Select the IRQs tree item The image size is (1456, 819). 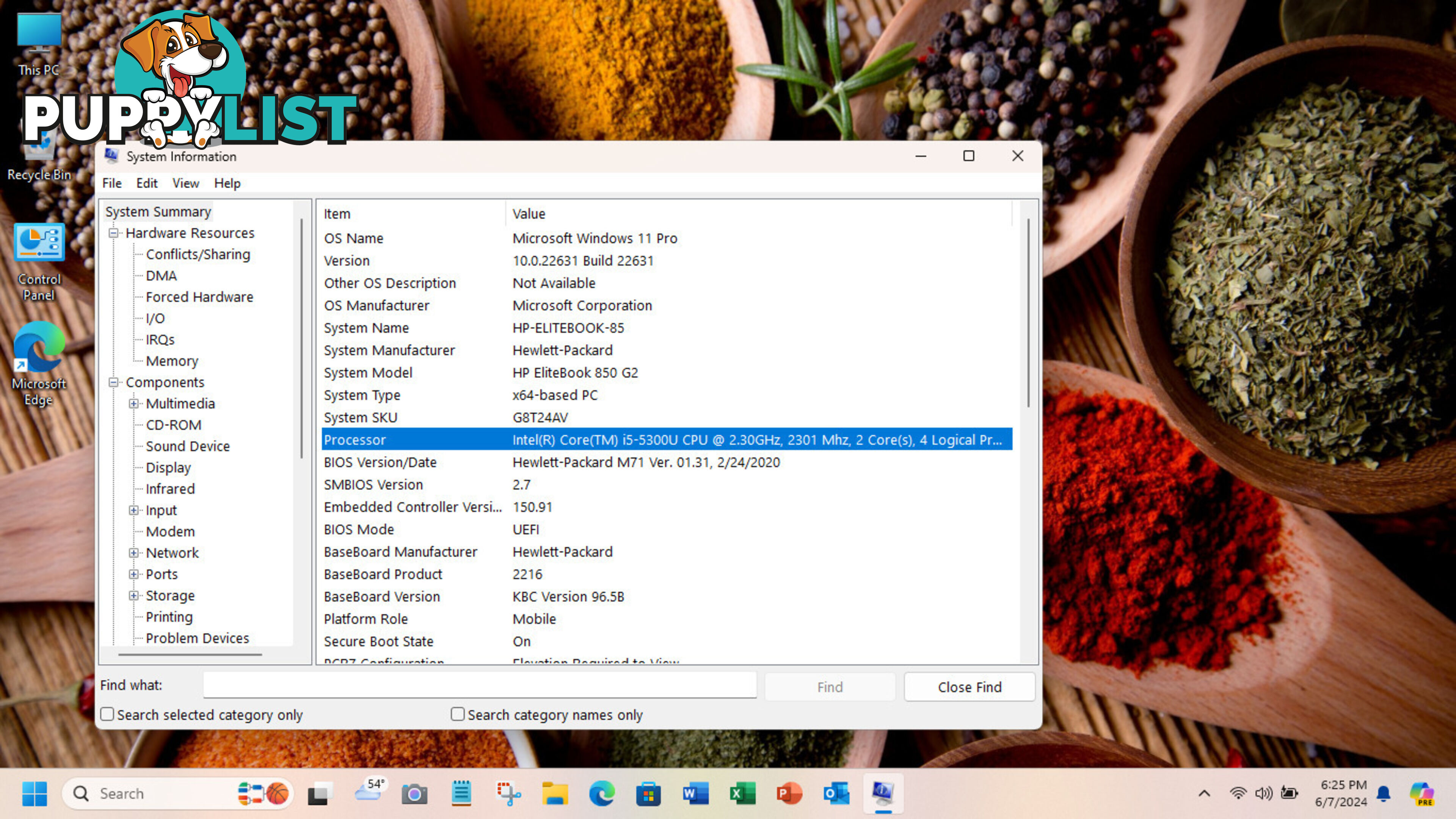(x=160, y=340)
